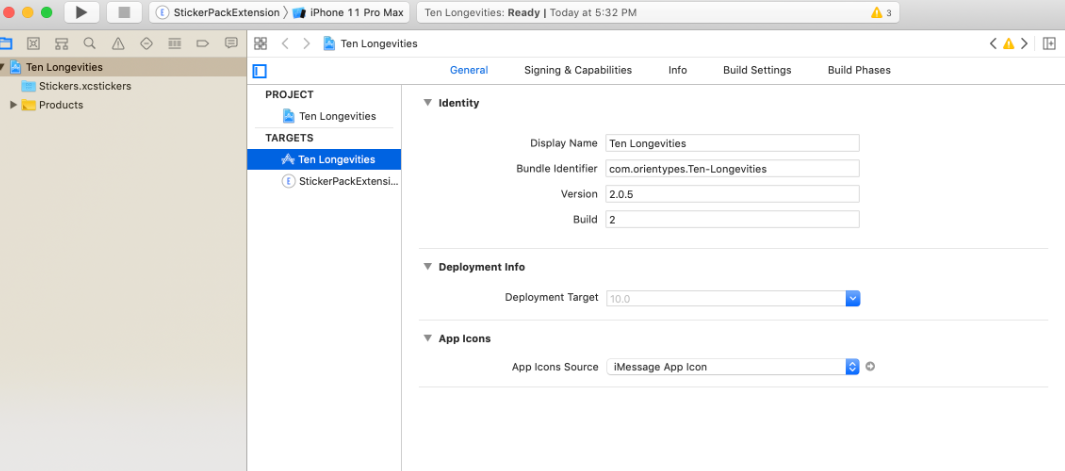This screenshot has width=1065, height=471.
Task: Jump to previous issue arrow
Action: pos(993,43)
